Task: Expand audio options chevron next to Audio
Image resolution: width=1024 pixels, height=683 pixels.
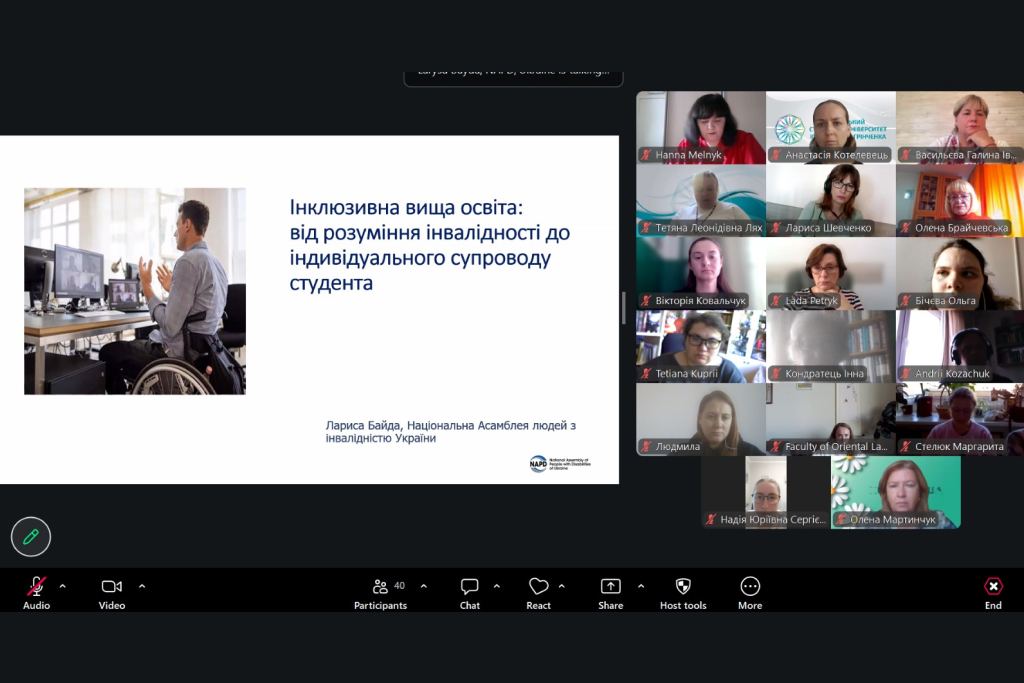Action: tap(63, 586)
